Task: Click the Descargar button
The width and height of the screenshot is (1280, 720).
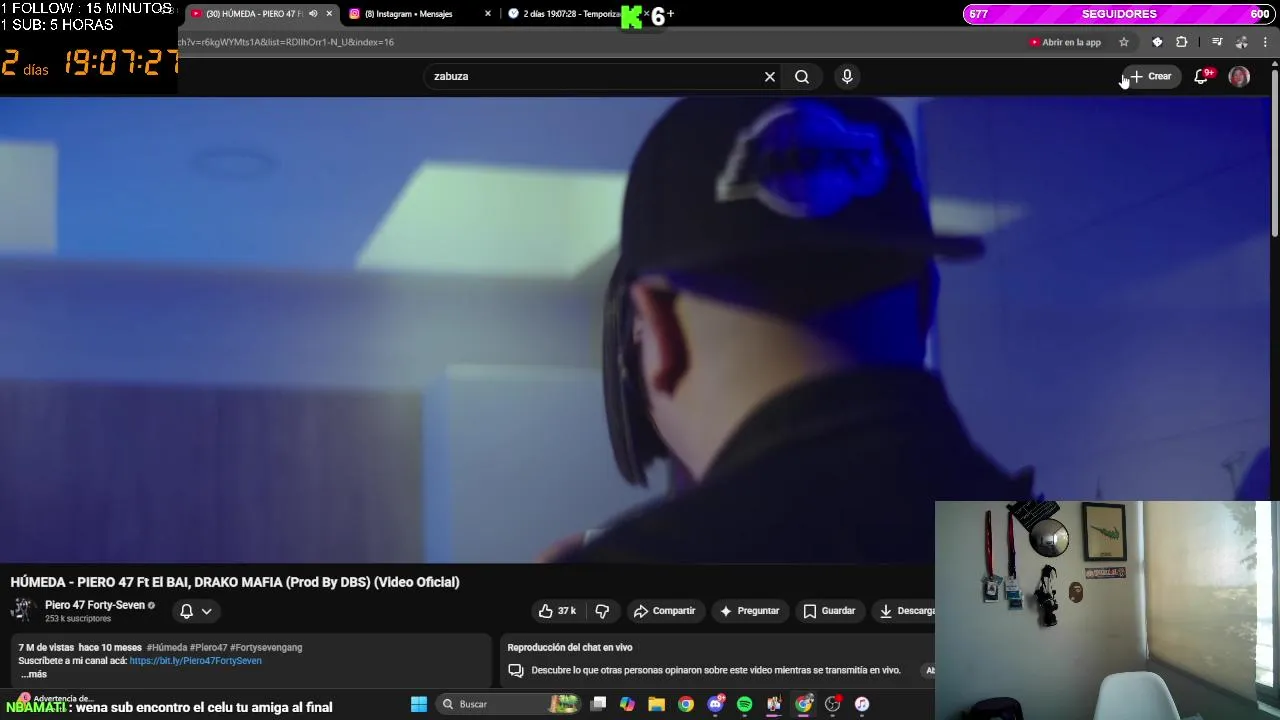Action: [x=905, y=611]
